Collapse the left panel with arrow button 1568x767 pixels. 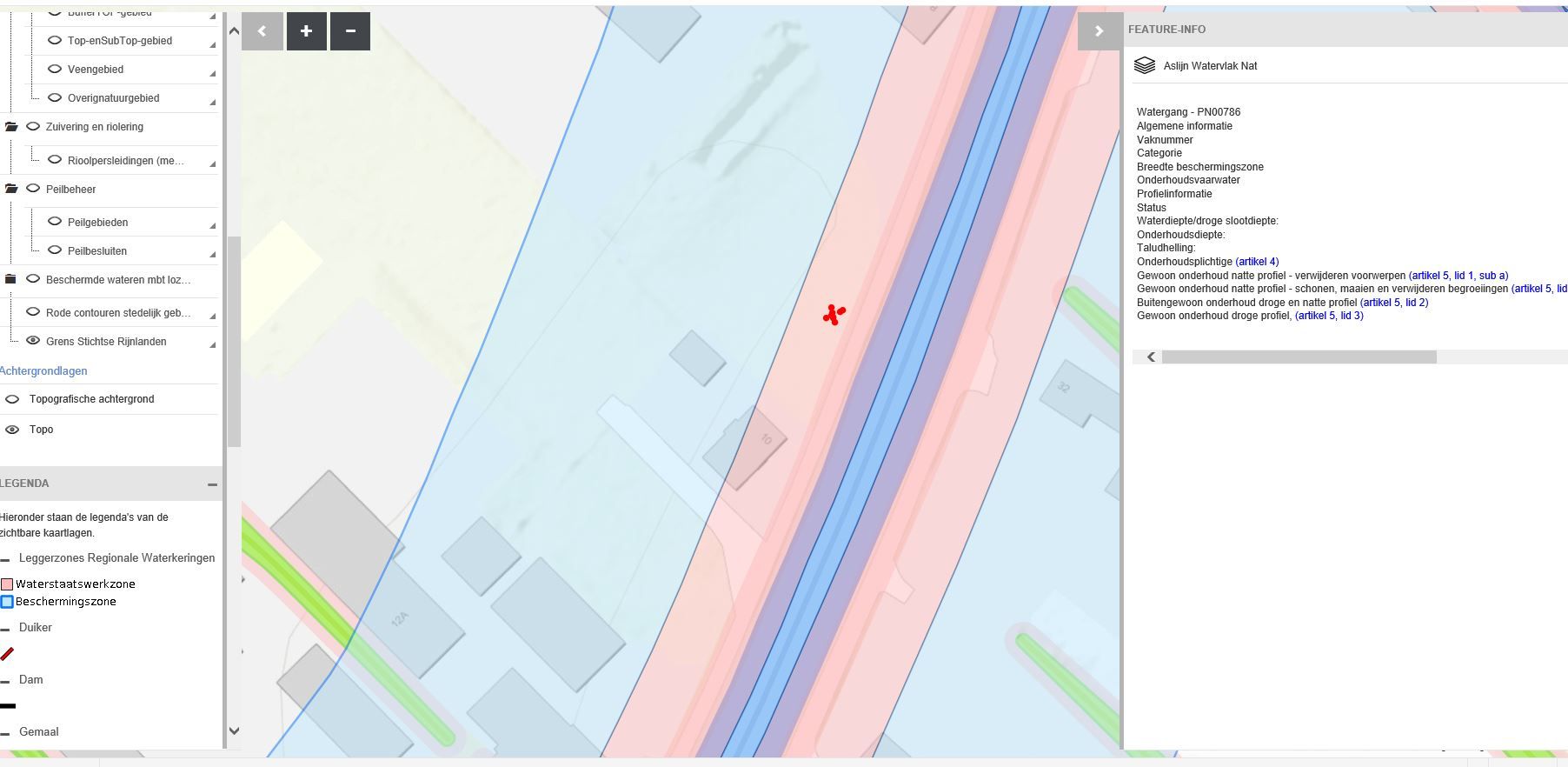262,31
